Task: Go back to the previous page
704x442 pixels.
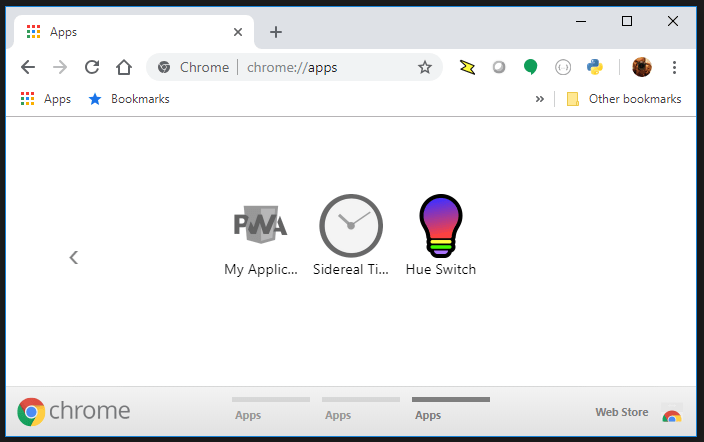Action: coord(28,67)
